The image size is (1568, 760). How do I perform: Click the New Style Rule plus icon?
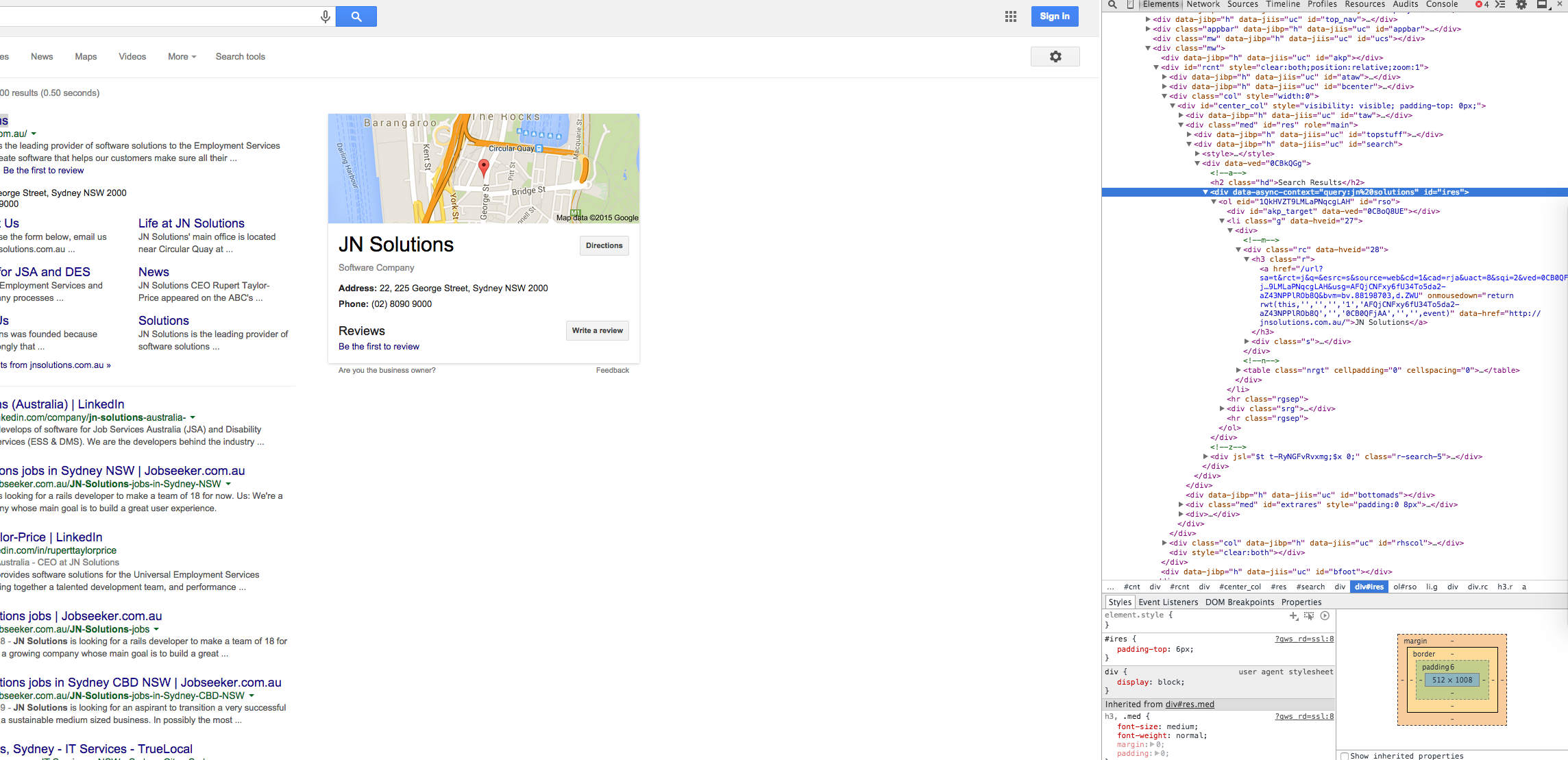tap(1294, 615)
